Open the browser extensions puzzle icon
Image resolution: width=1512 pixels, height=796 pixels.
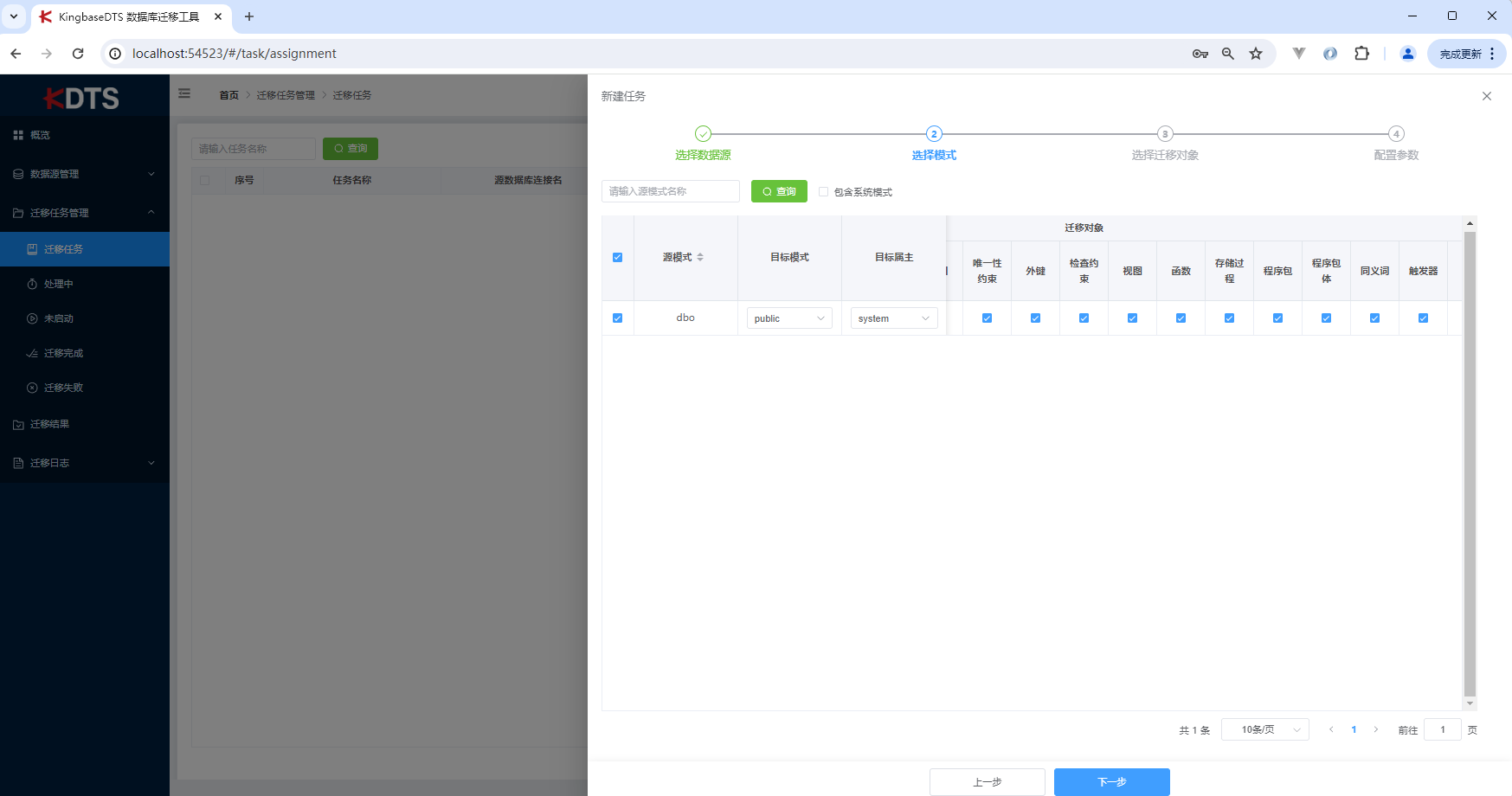[x=1361, y=54]
